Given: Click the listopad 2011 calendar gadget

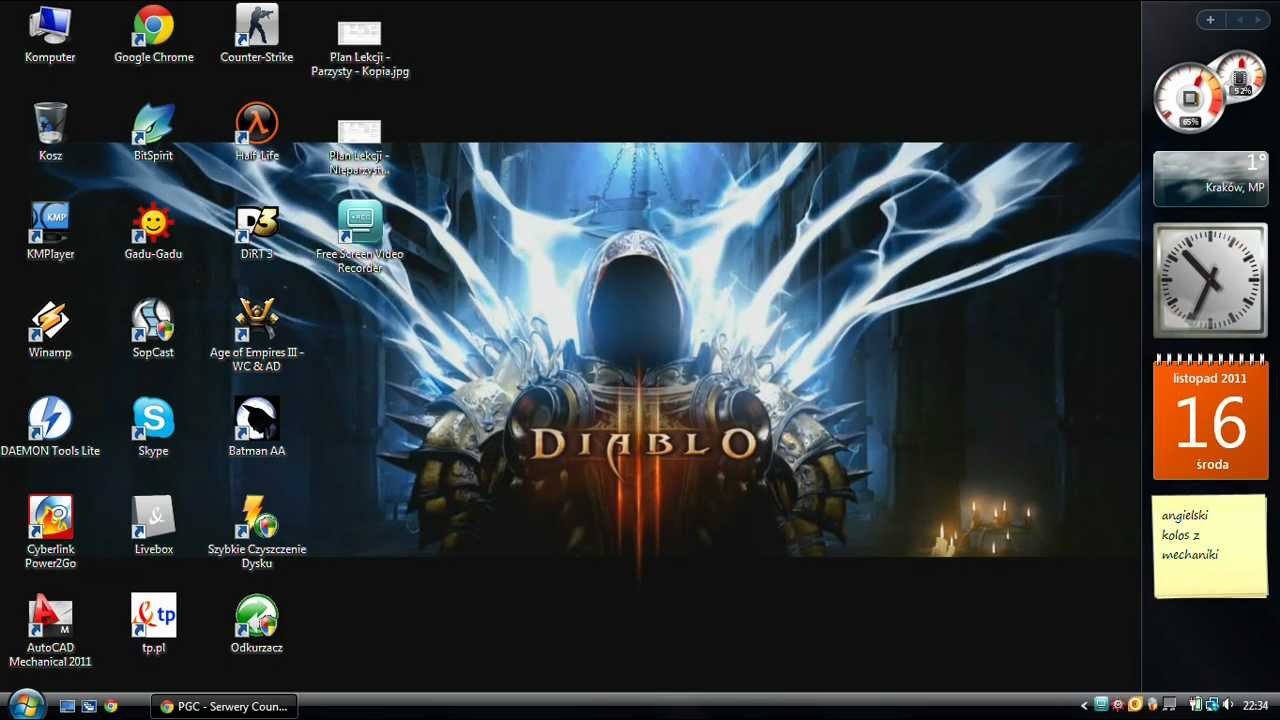Looking at the screenshot, I should click(x=1211, y=417).
